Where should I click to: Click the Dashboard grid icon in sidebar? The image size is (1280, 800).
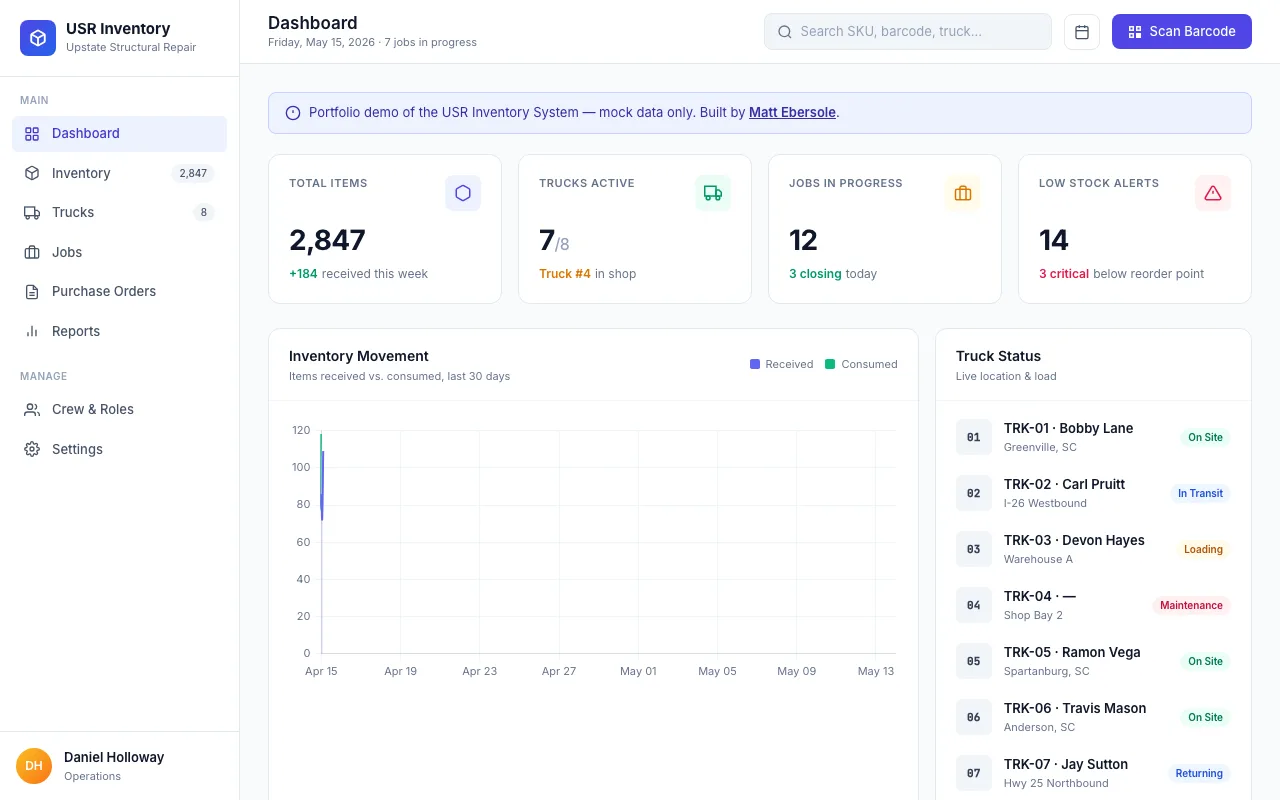32,134
